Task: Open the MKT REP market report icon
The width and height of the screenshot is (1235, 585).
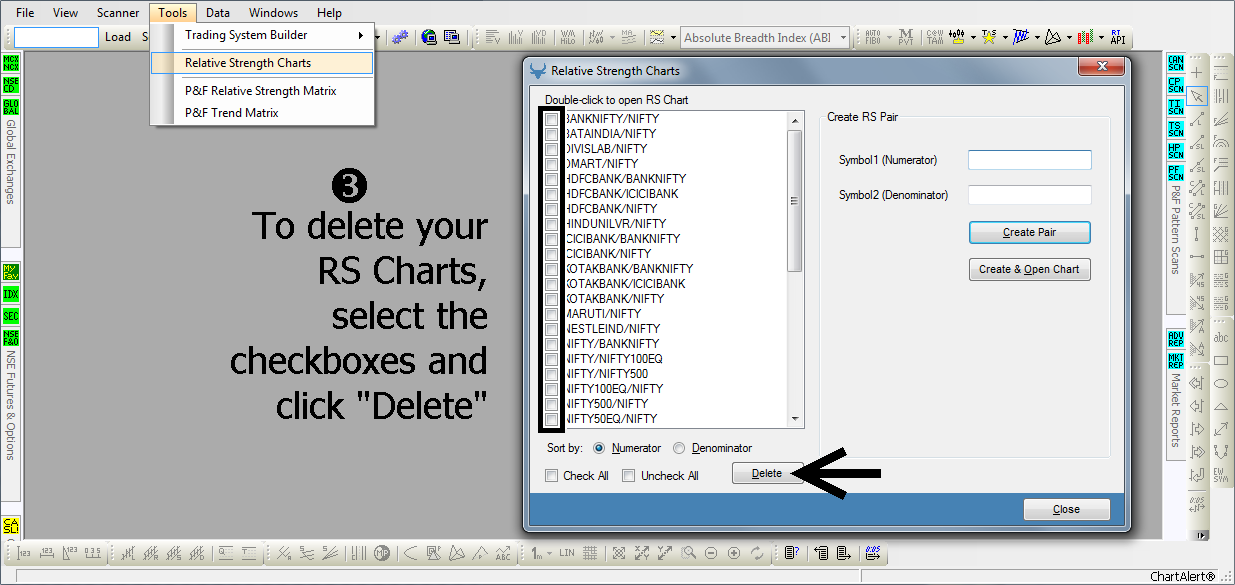Action: tap(1175, 360)
